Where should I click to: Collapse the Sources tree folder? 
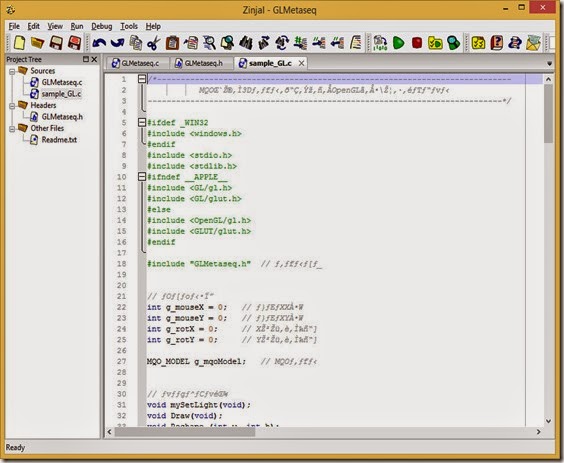coord(12,71)
